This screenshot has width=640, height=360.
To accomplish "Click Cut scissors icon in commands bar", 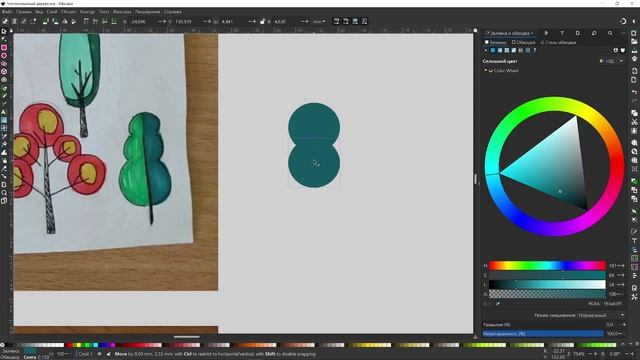I will coord(634,122).
